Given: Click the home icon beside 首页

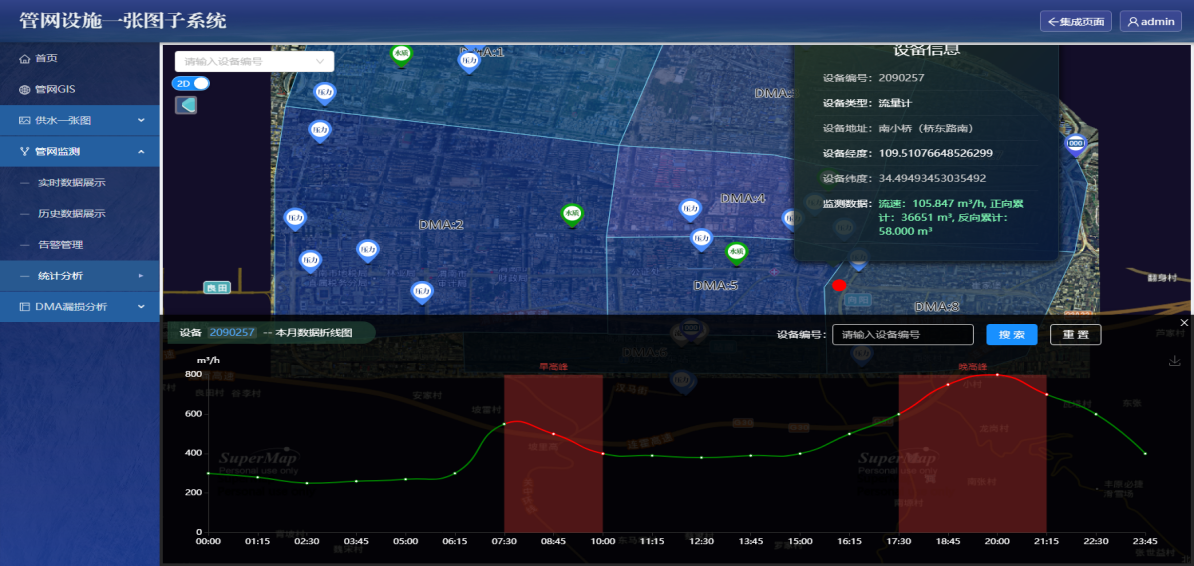Looking at the screenshot, I should click(x=25, y=59).
